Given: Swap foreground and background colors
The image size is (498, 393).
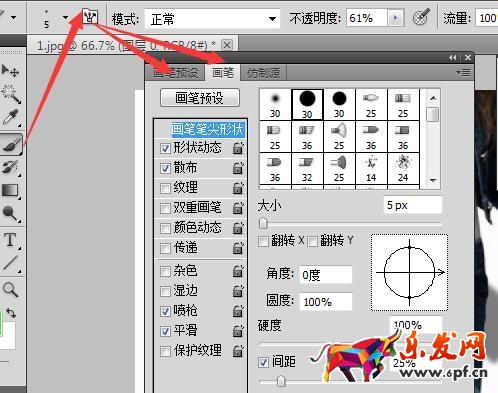Looking at the screenshot, I should [x=11, y=313].
